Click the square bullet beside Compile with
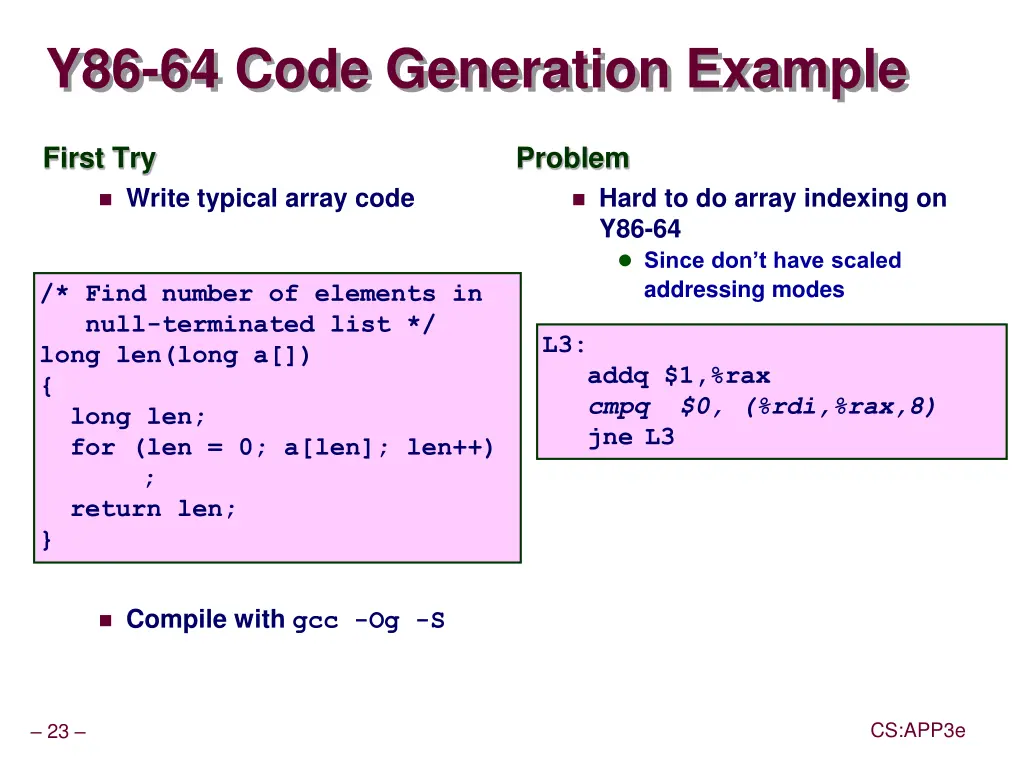The height and width of the screenshot is (767, 1024). pos(105,621)
